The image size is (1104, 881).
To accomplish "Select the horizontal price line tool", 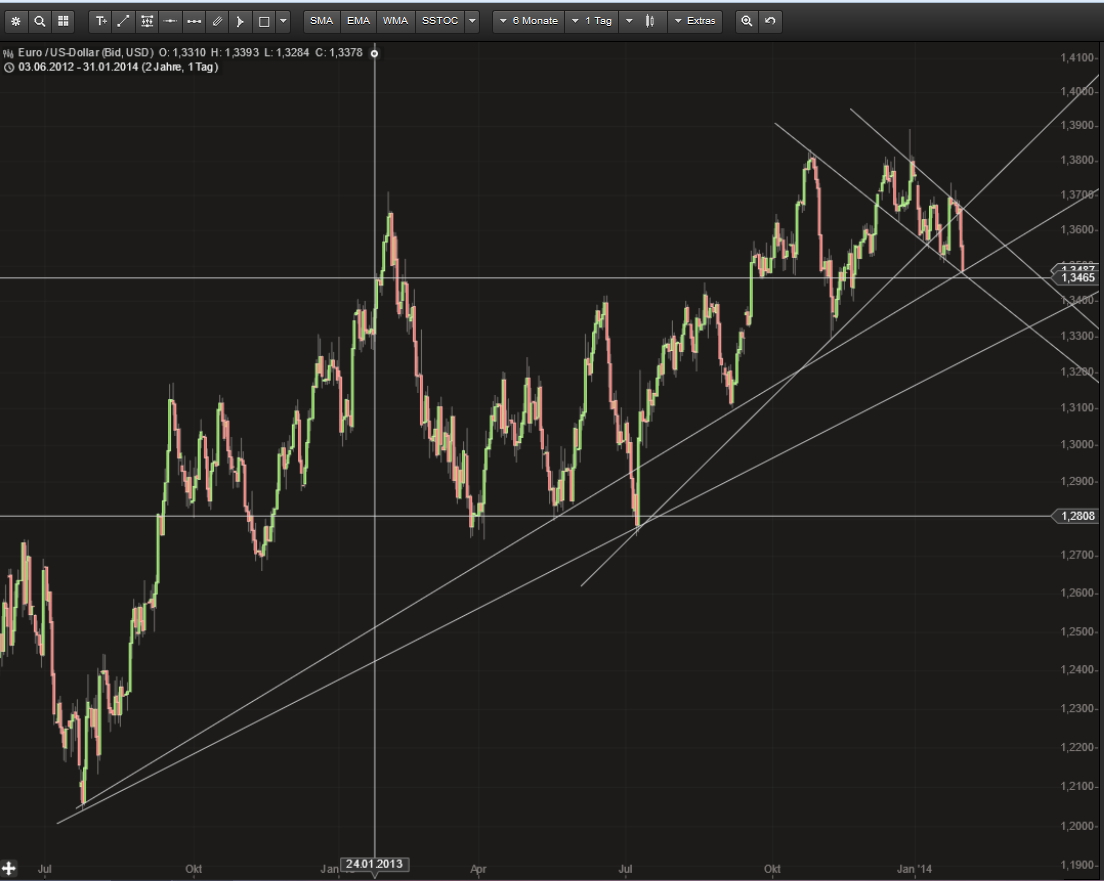I will click(170, 20).
